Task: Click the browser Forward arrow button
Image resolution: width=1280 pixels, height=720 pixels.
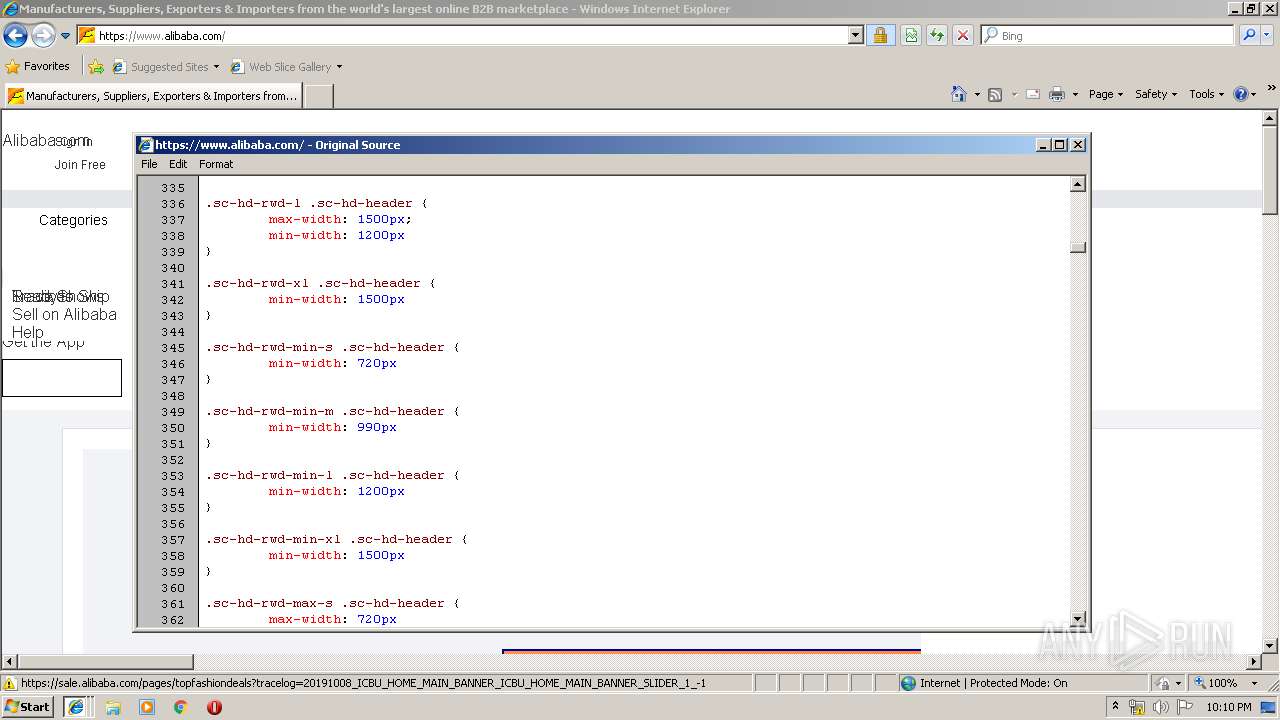Action: pyautogui.click(x=43, y=36)
